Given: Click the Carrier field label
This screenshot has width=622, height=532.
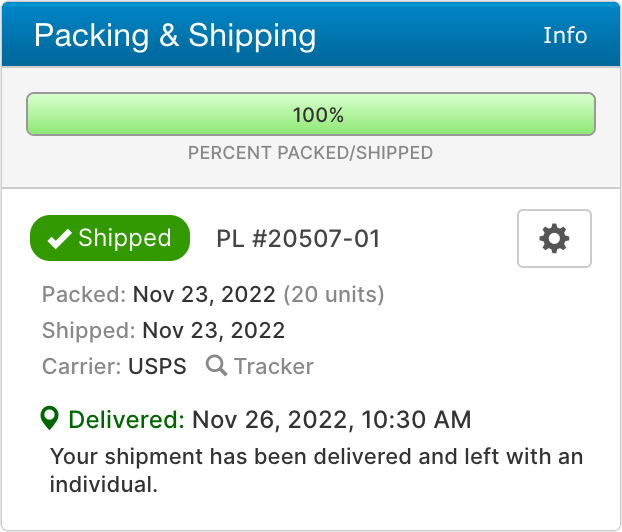Looking at the screenshot, I should click(x=81, y=366).
